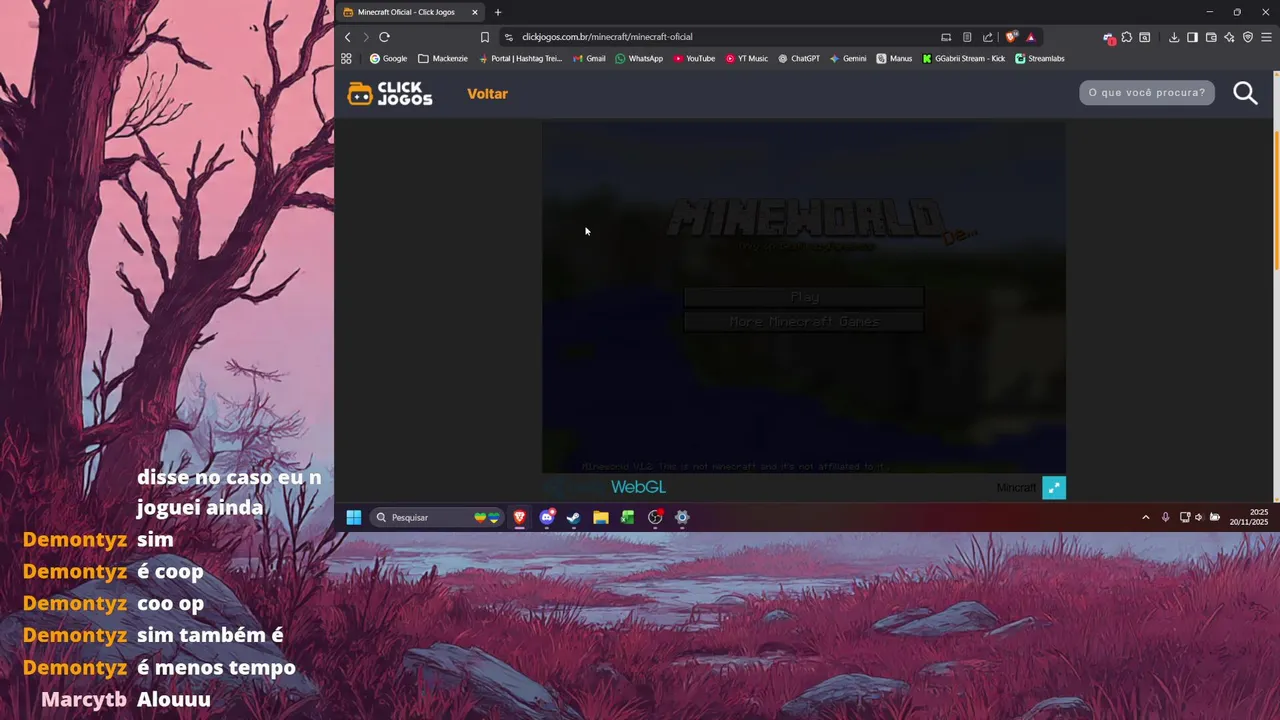Open OBS Studio from the taskbar
The image size is (1280, 720).
(655, 517)
